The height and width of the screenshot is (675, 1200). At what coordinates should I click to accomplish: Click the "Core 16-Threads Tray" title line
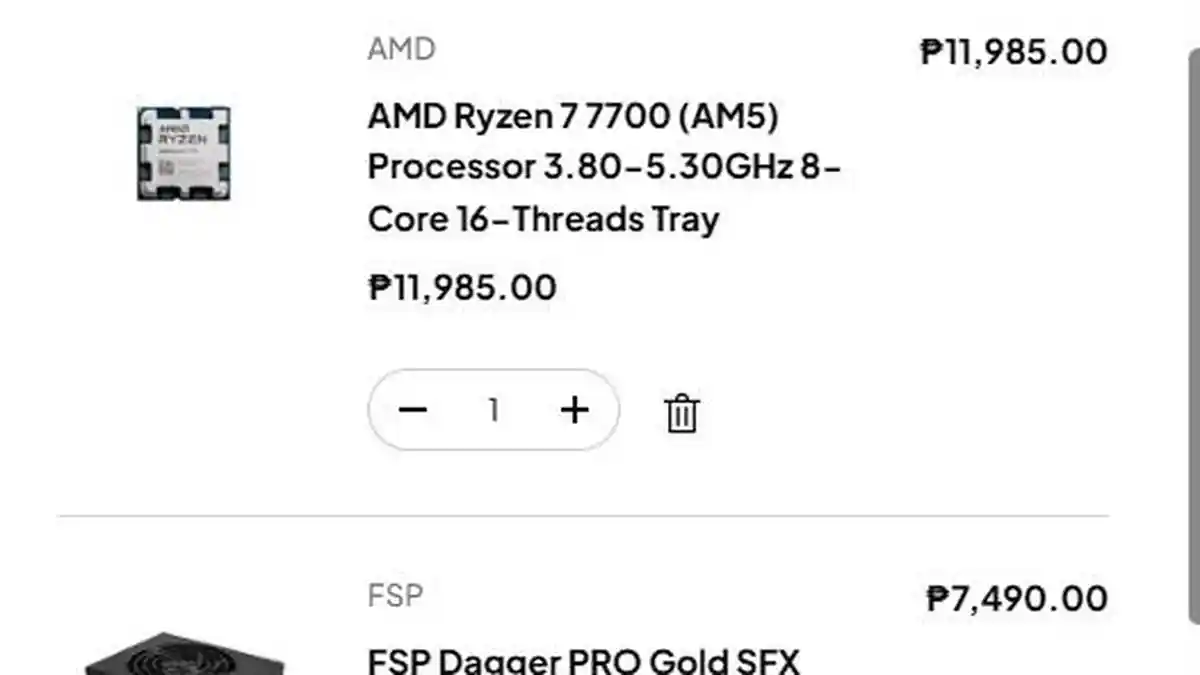pos(543,219)
